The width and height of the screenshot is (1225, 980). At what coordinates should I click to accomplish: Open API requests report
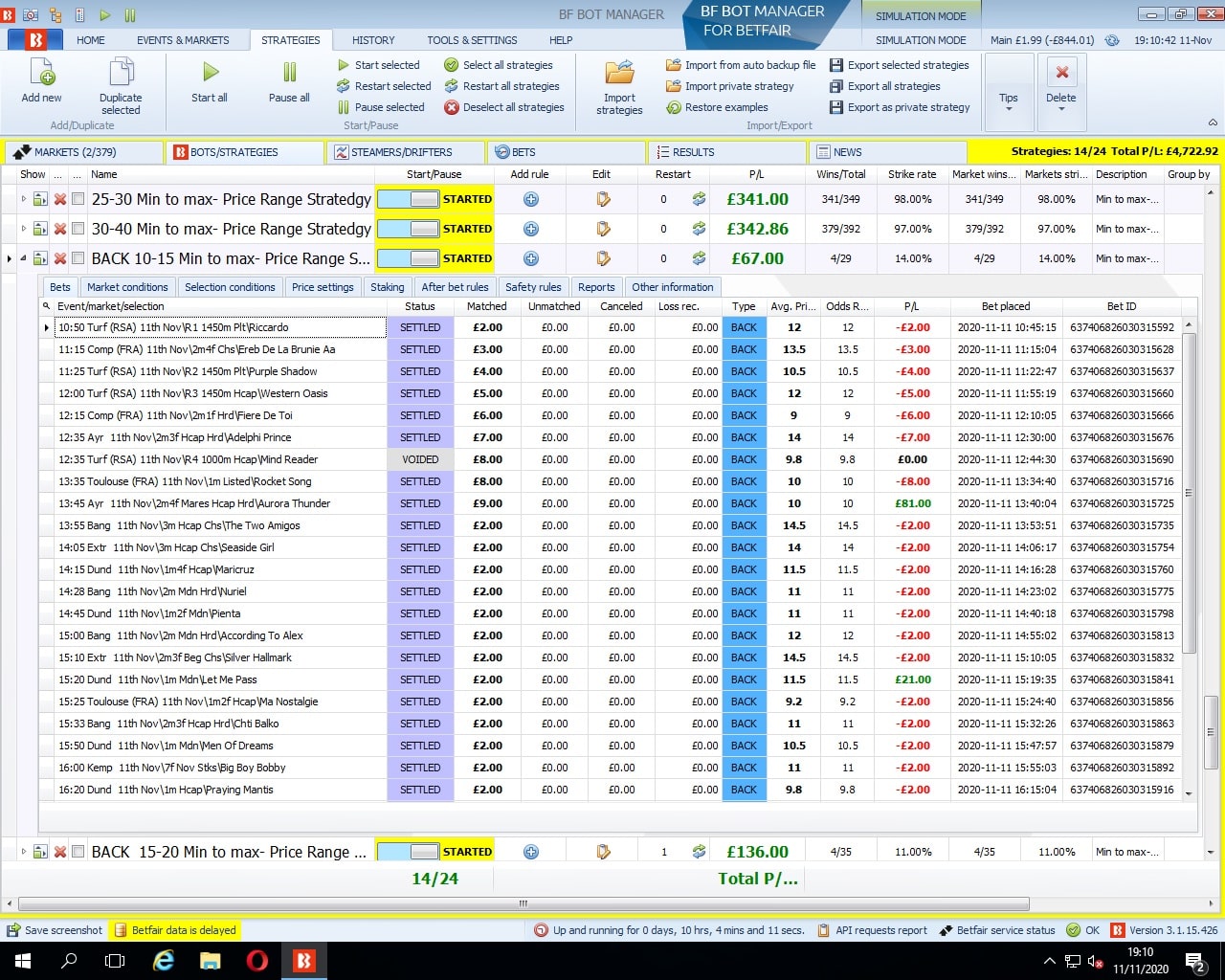[x=871, y=930]
